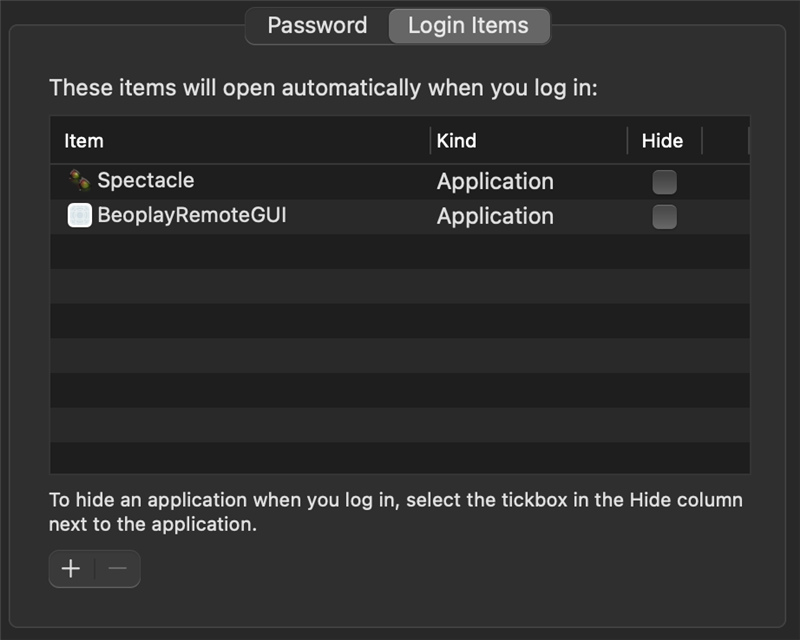The width and height of the screenshot is (800, 640).
Task: Click first empty row below BeoplayRemoteGUI
Action: (400, 251)
